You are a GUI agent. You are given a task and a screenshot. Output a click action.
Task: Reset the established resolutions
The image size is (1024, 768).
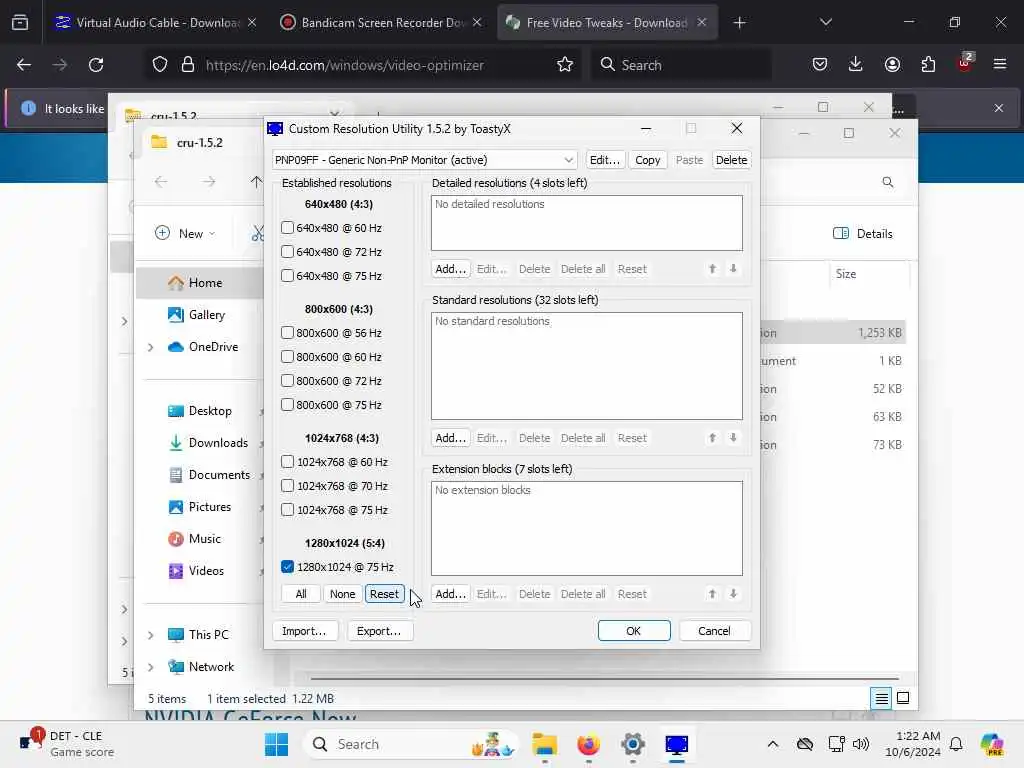[384, 594]
